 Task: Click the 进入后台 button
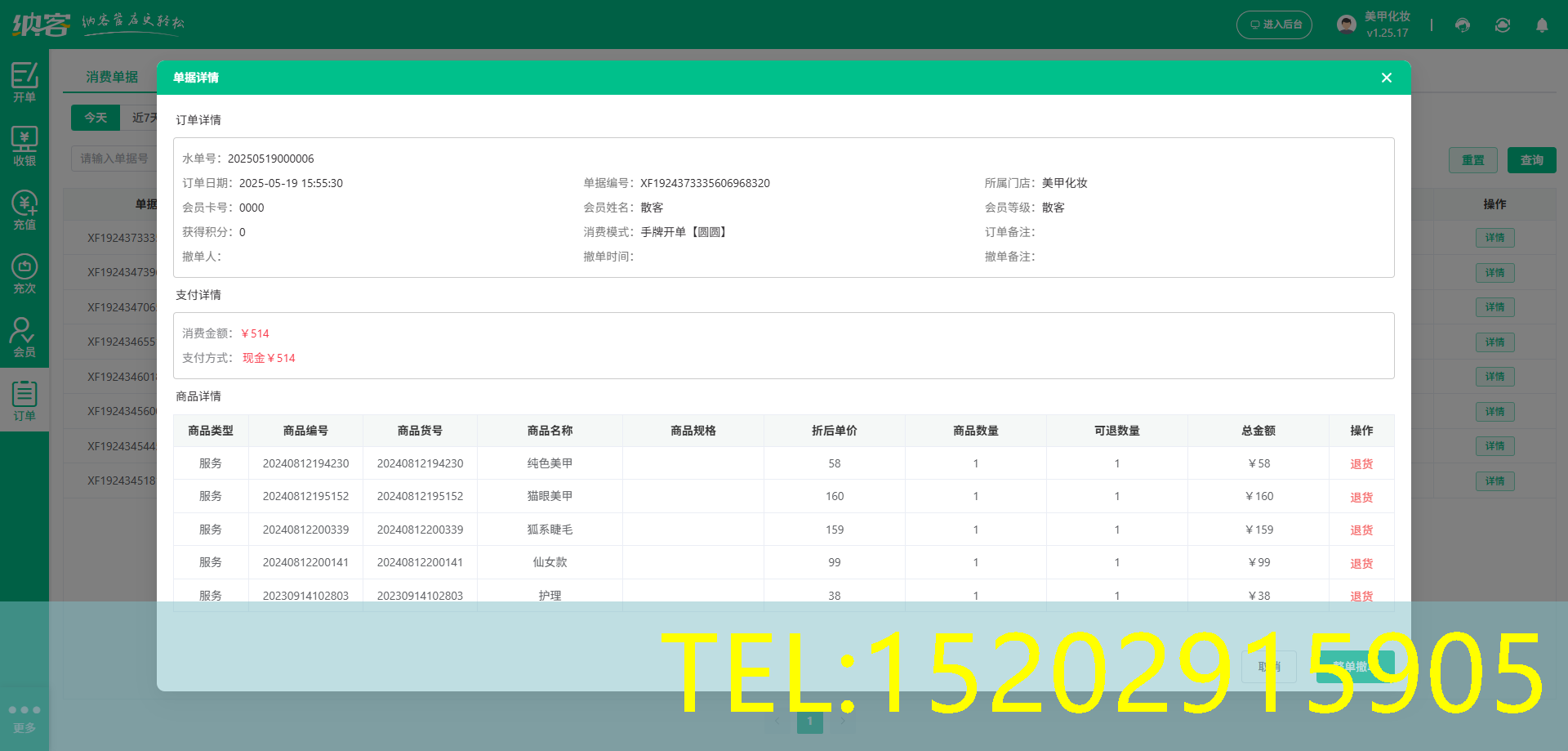coord(1274,25)
